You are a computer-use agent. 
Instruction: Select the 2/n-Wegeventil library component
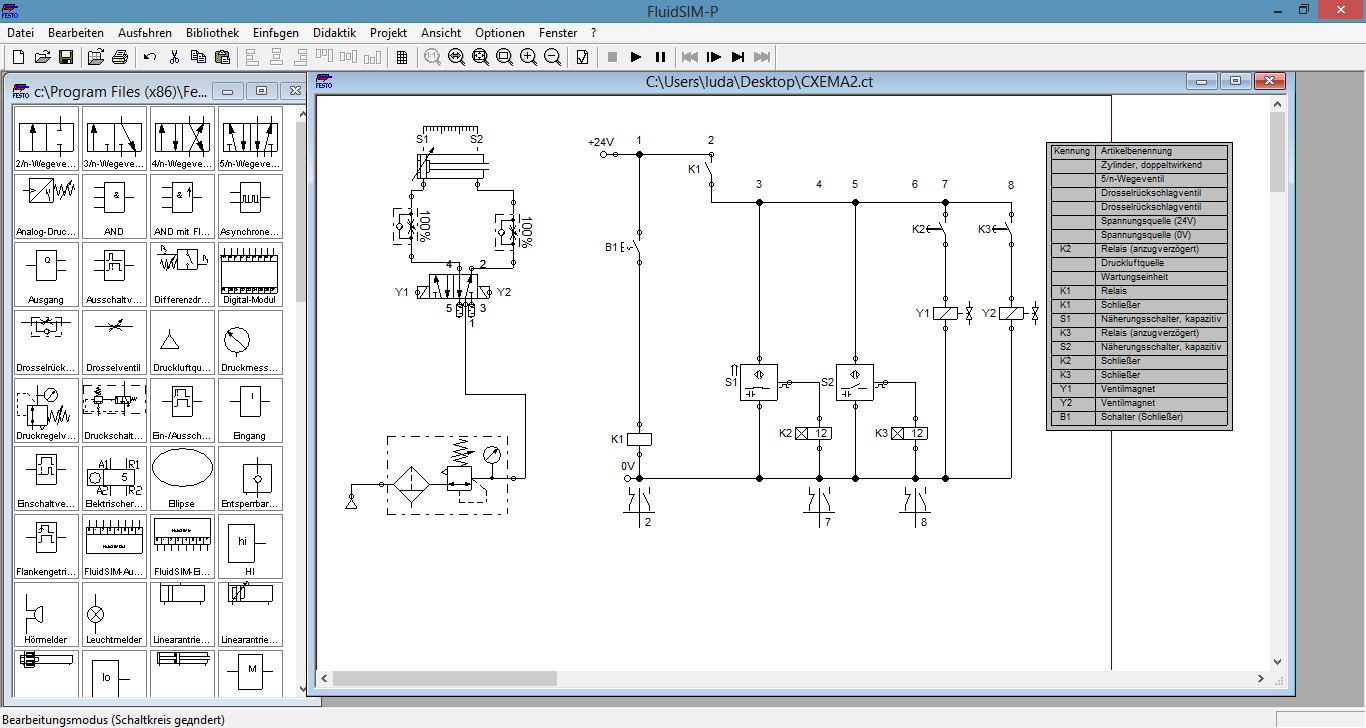tap(46, 138)
